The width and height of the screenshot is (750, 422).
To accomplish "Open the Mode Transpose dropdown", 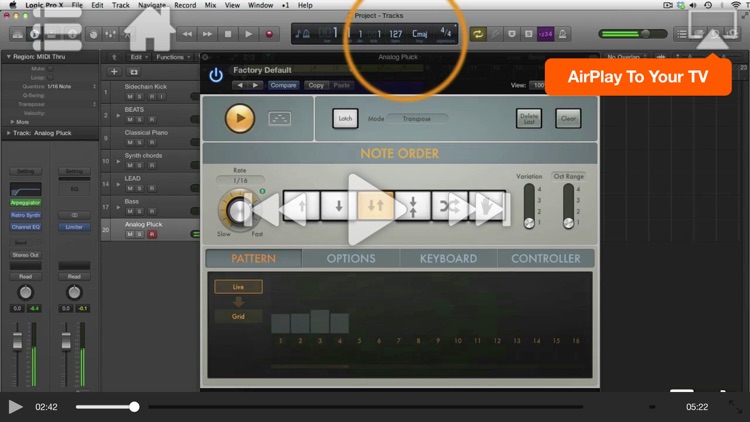I will [x=417, y=119].
